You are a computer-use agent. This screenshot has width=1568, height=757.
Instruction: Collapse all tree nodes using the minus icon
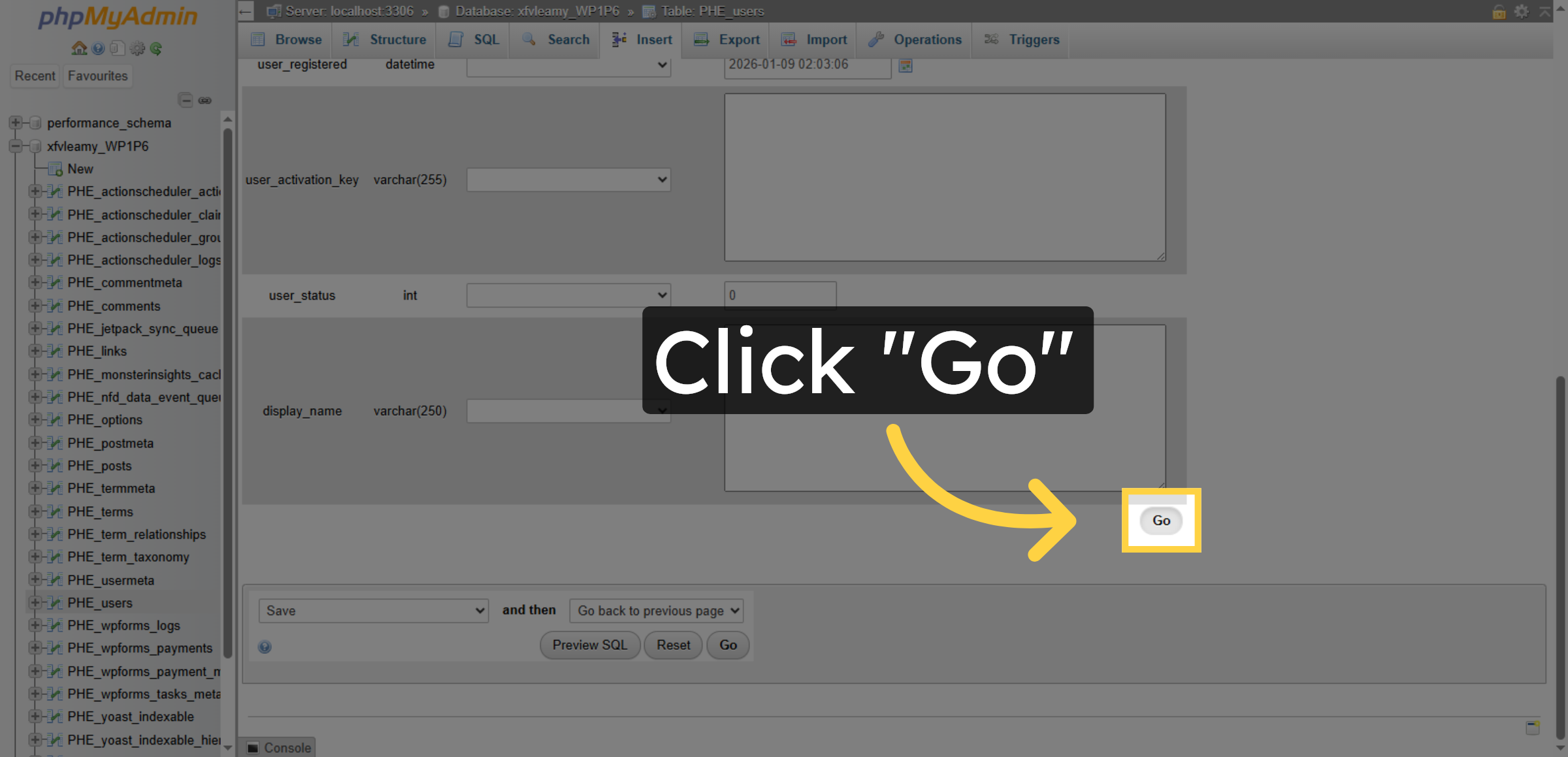pyautogui.click(x=185, y=100)
